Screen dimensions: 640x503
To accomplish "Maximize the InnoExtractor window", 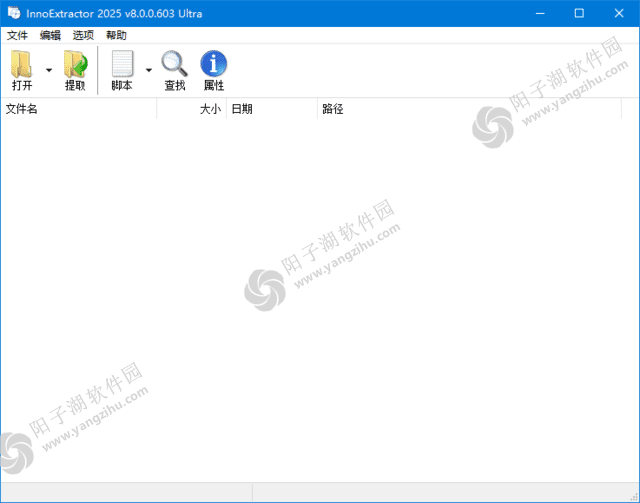I will click(x=579, y=13).
